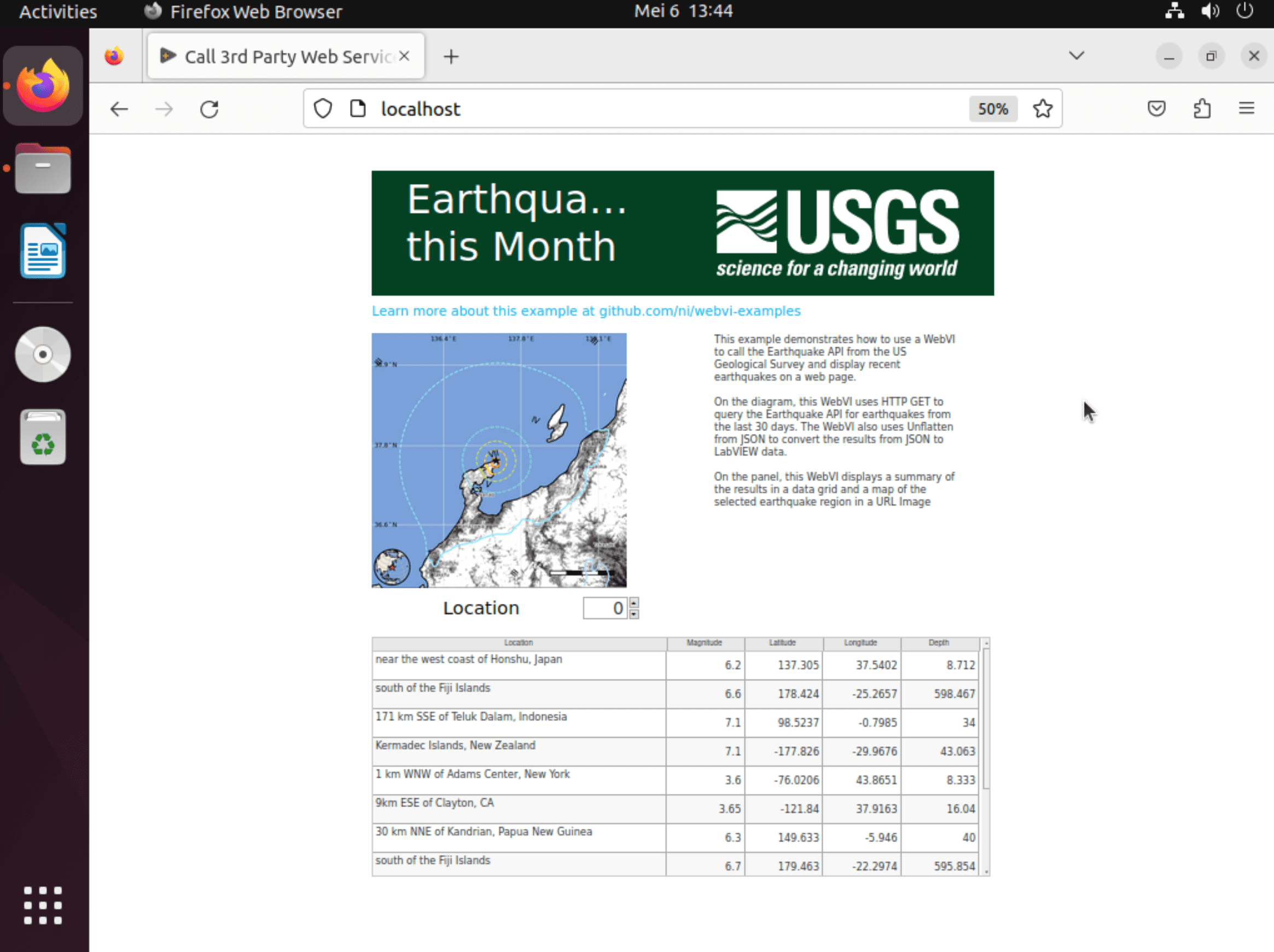This screenshot has width=1274, height=952.
Task: Open LibreOffice Writer from the dock
Action: (43, 251)
